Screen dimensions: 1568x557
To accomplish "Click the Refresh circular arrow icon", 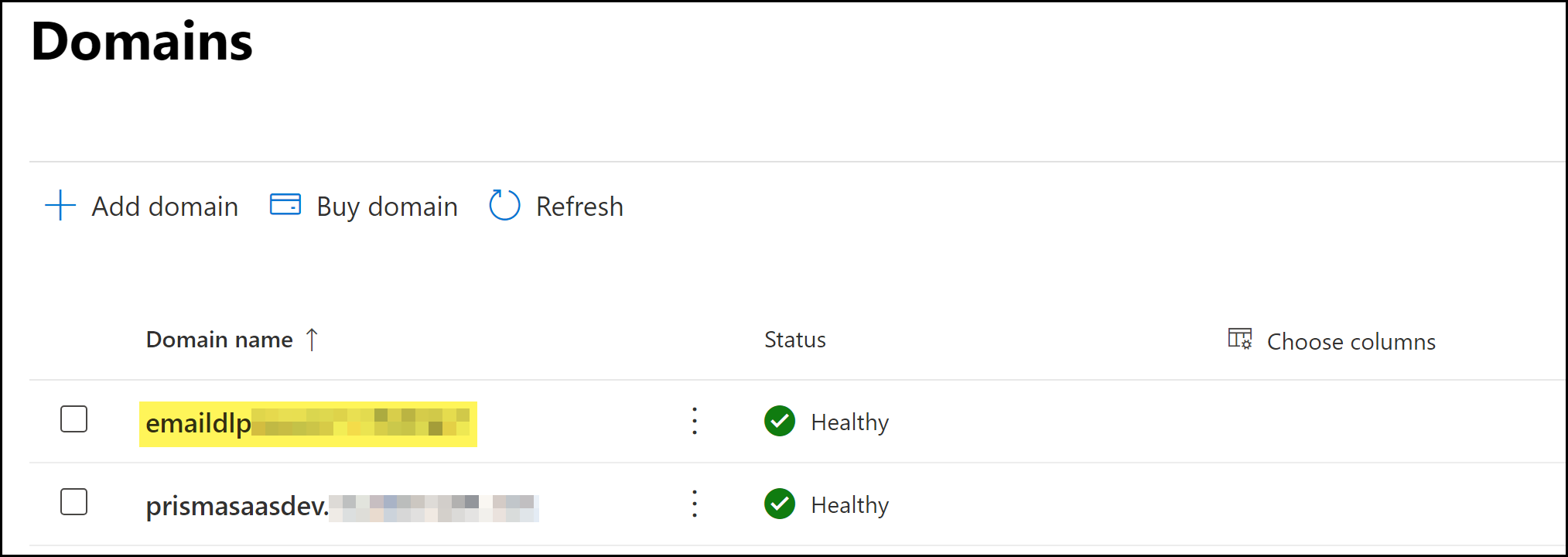I will pyautogui.click(x=504, y=206).
